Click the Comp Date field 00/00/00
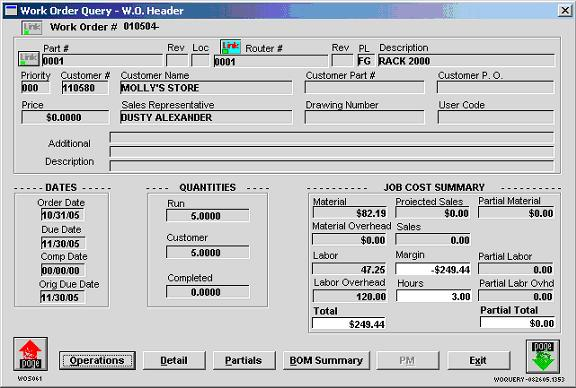This screenshot has height=388, width=576. [x=63, y=270]
